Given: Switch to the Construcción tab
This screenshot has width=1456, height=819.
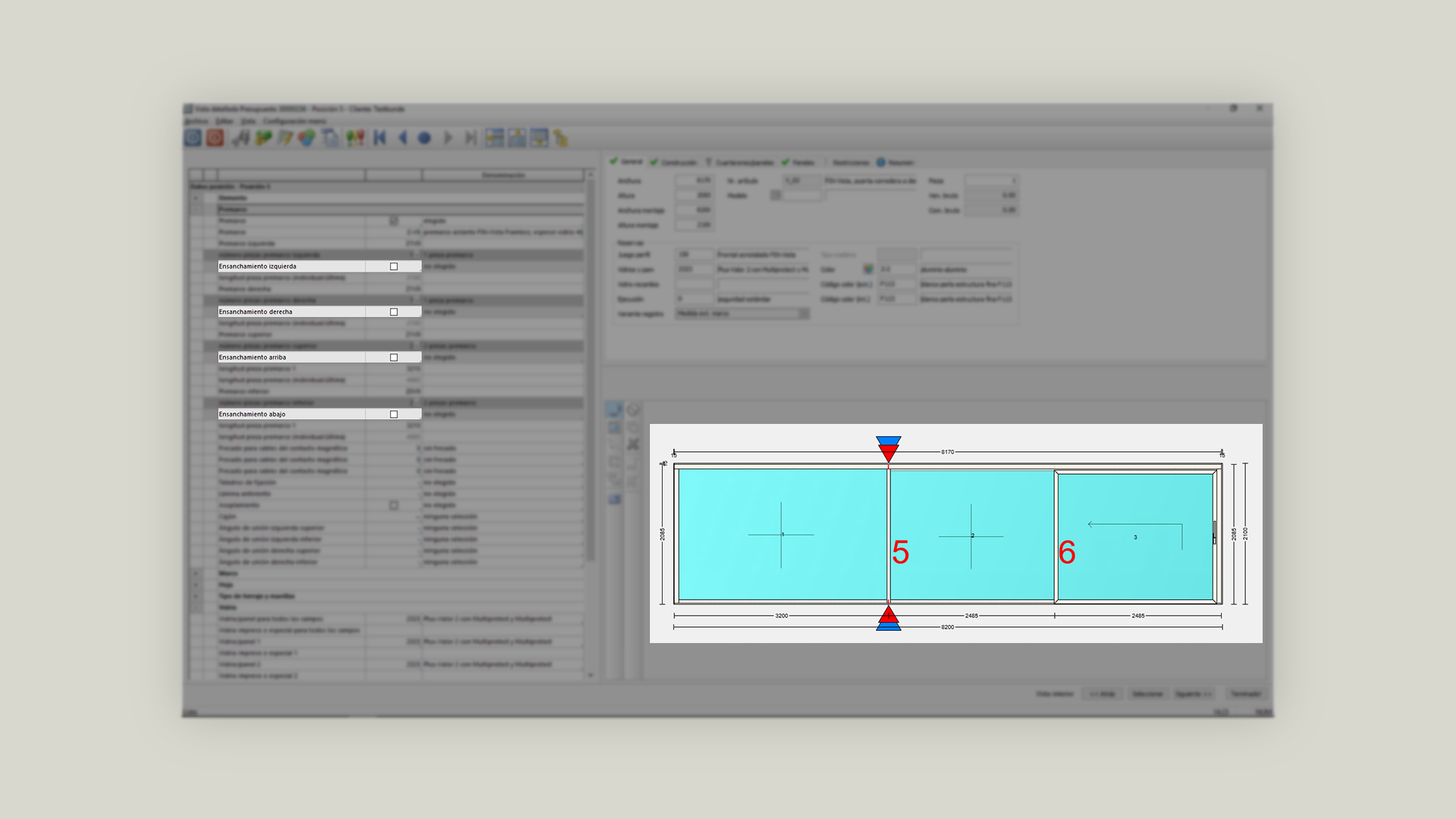Looking at the screenshot, I should (673, 162).
